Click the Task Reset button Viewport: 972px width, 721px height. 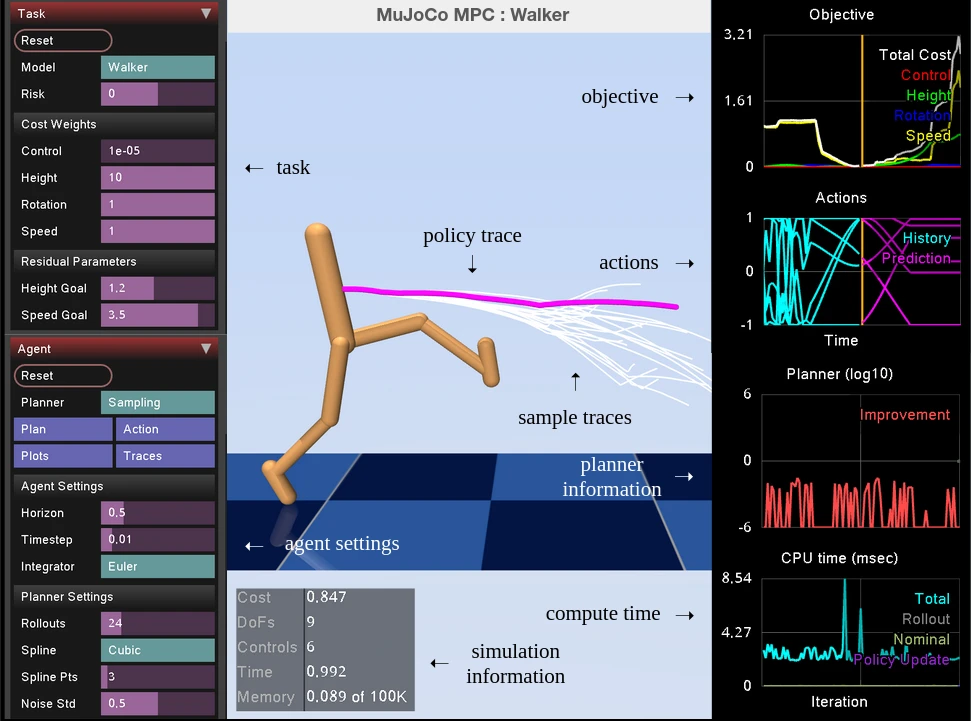(63, 40)
